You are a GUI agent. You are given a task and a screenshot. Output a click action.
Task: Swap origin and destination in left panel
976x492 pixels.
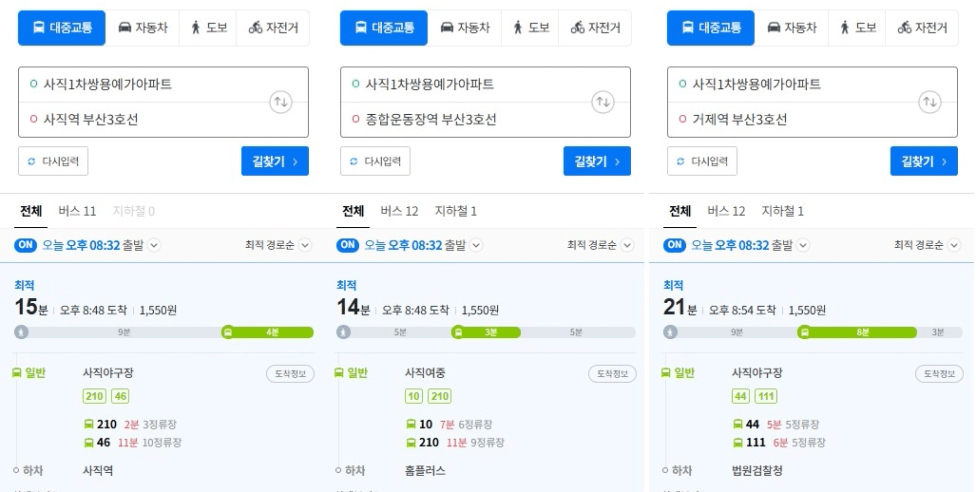281,102
